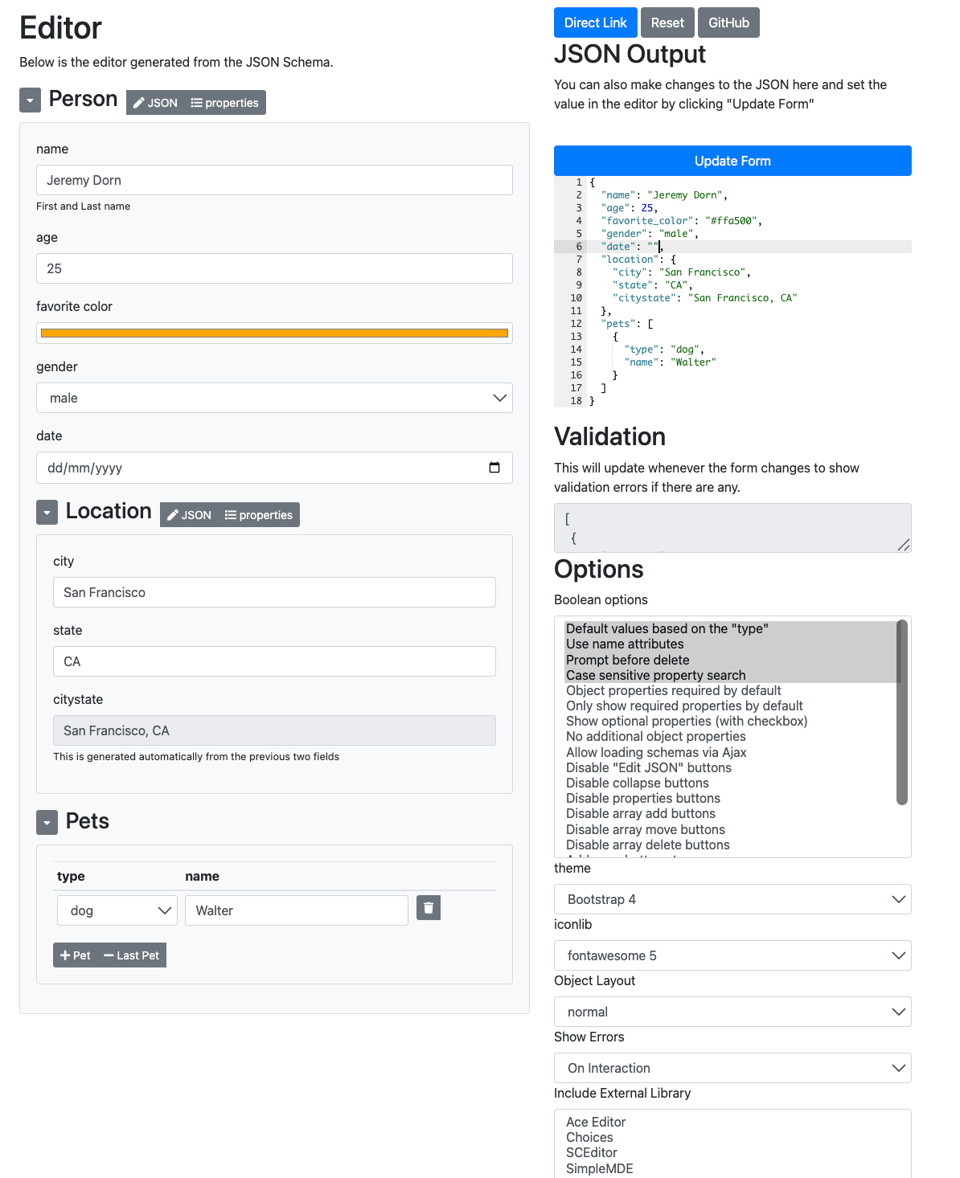Click the Location JSON edit button
The height and width of the screenshot is (1178, 960).
click(189, 515)
